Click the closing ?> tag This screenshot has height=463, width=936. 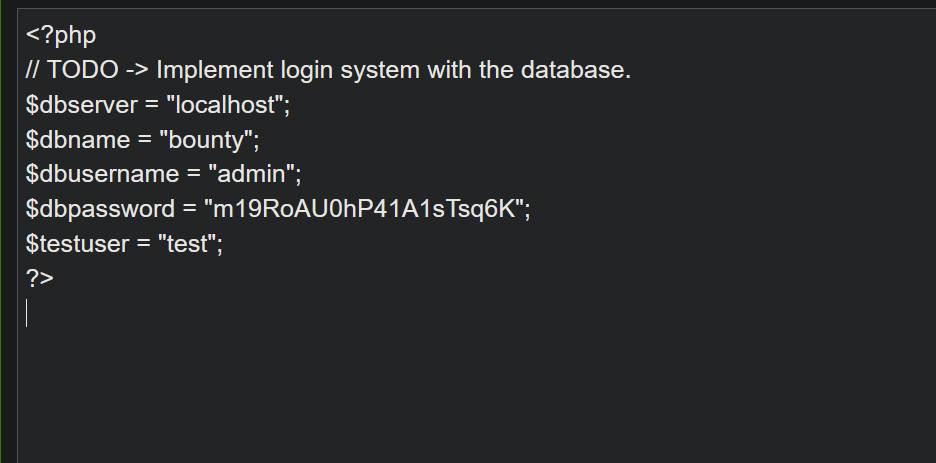40,279
